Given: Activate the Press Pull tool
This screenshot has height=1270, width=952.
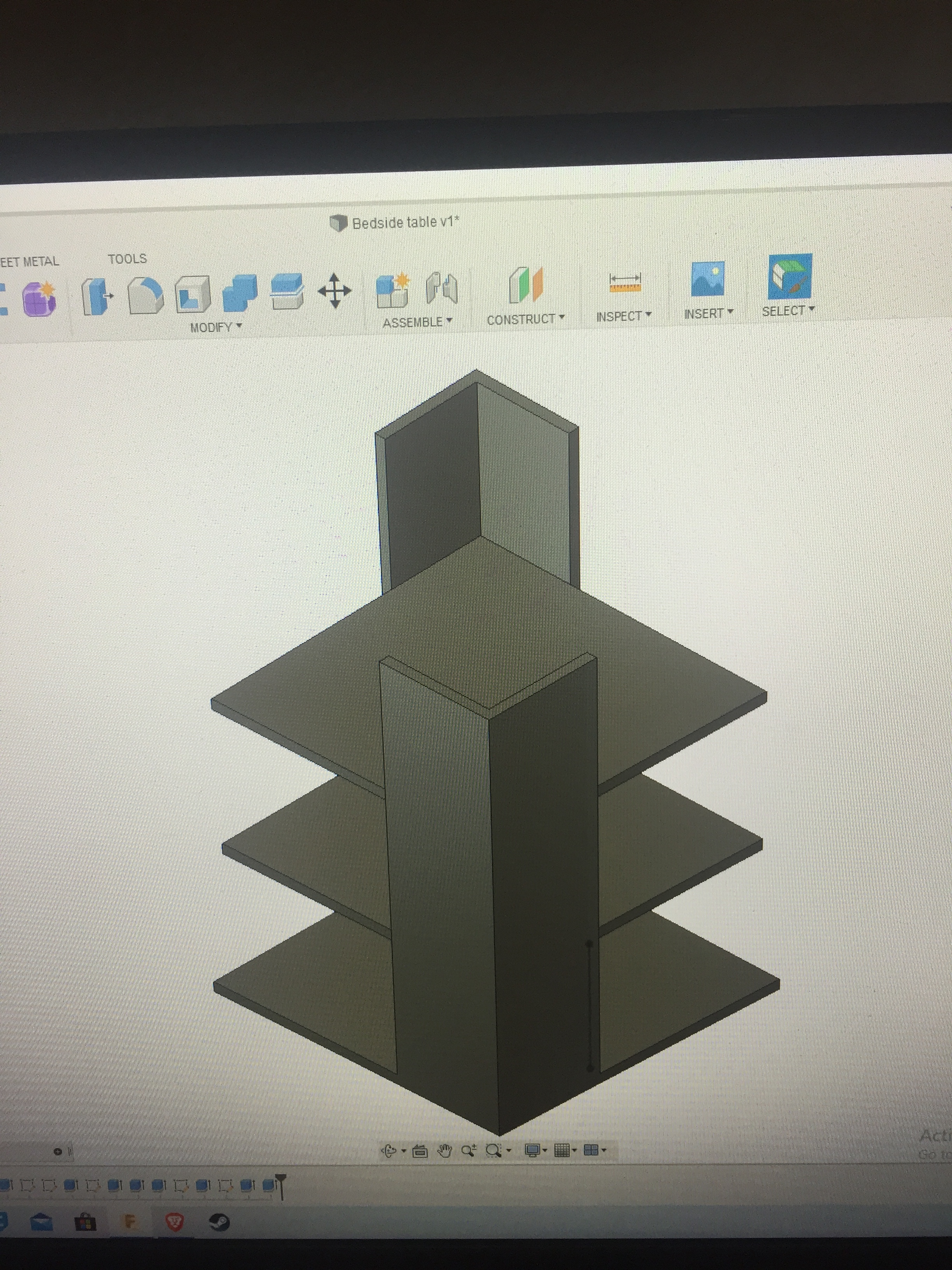Looking at the screenshot, I should point(97,296).
